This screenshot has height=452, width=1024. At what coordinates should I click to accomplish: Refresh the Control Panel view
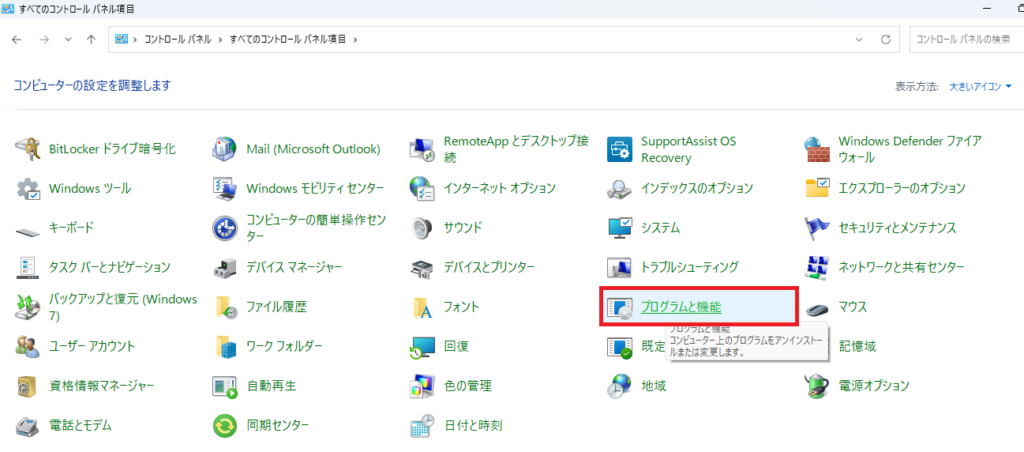click(886, 39)
